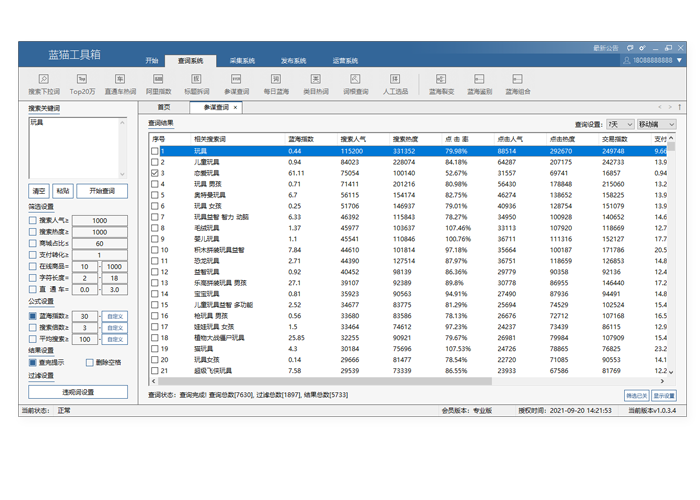Click the 显示设置 button
Viewport: 700px width, 500px height.
pyautogui.click(x=664, y=396)
